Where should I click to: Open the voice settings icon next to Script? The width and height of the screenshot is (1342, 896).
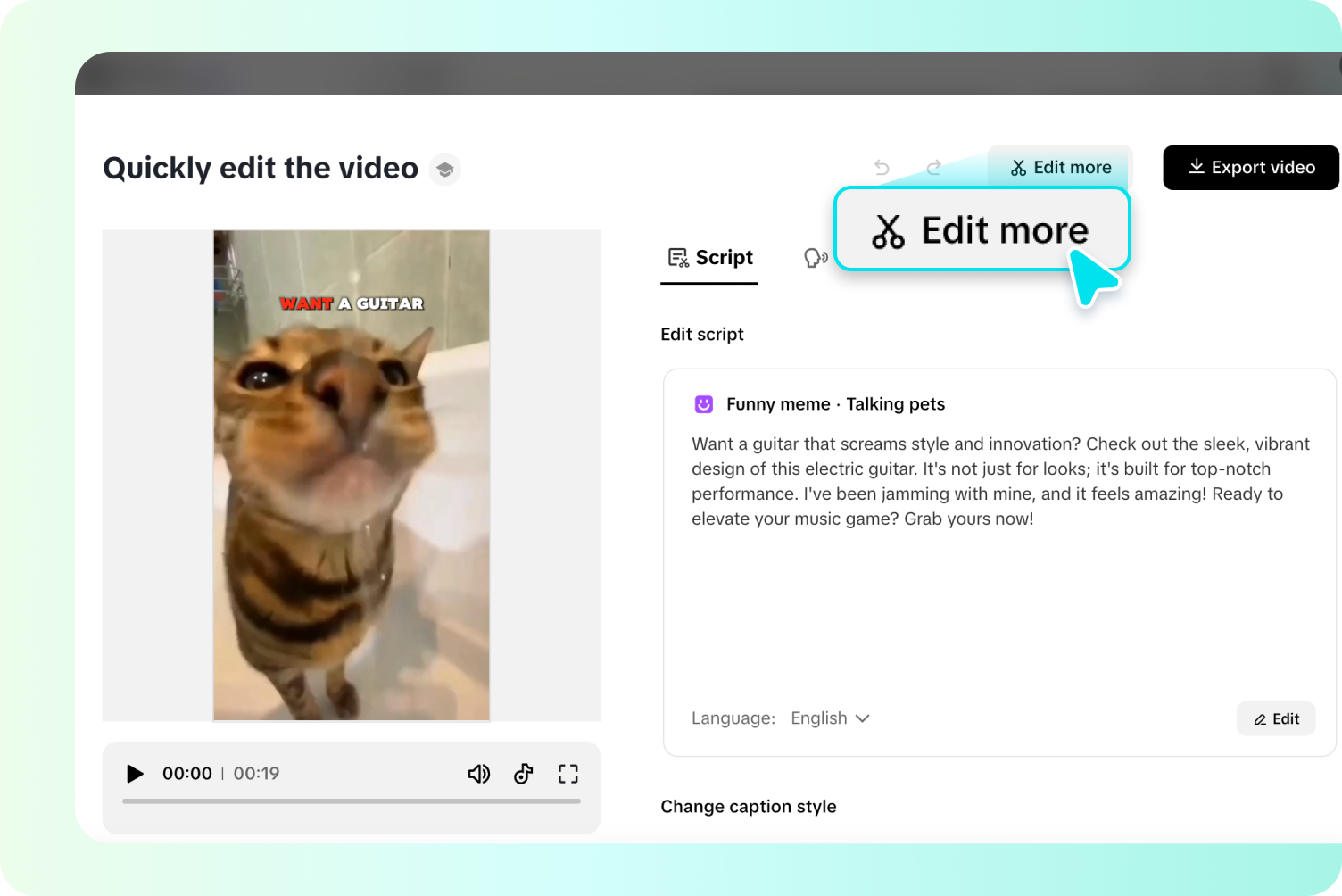pos(814,257)
